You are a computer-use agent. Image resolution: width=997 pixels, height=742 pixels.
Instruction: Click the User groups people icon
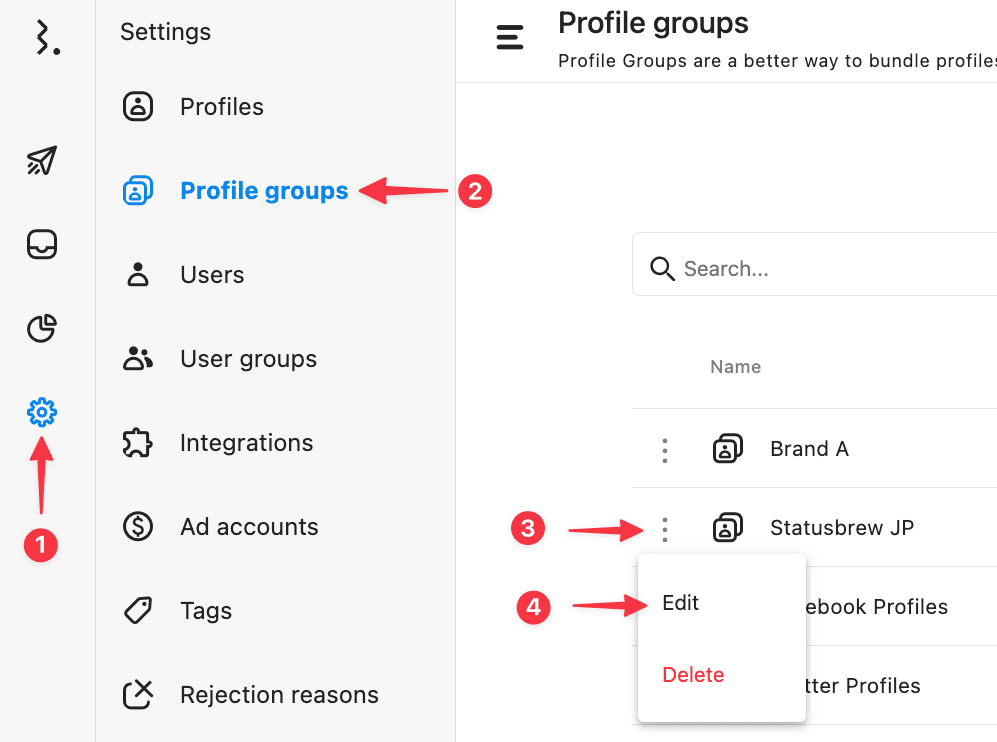(x=138, y=358)
